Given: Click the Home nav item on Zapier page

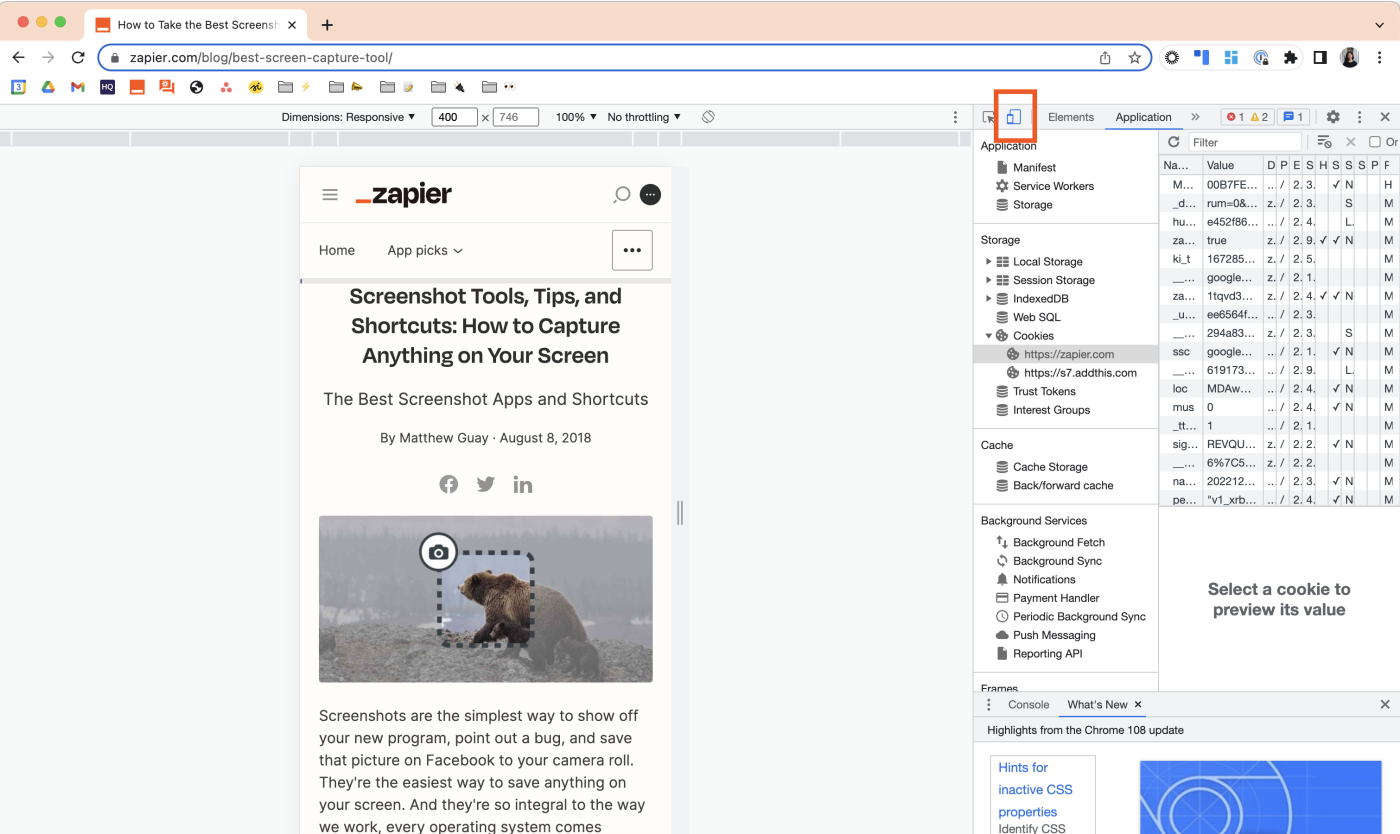Looking at the screenshot, I should coord(337,250).
